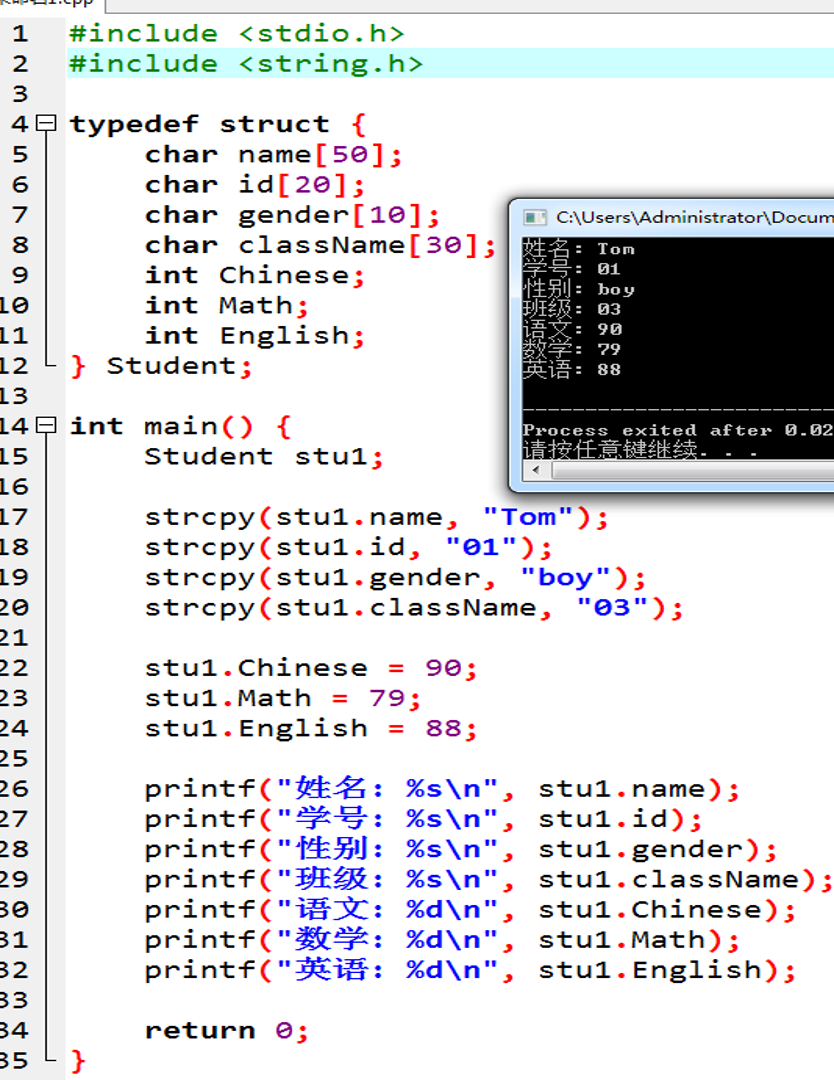Click line number 3 in the gutter

(20, 94)
